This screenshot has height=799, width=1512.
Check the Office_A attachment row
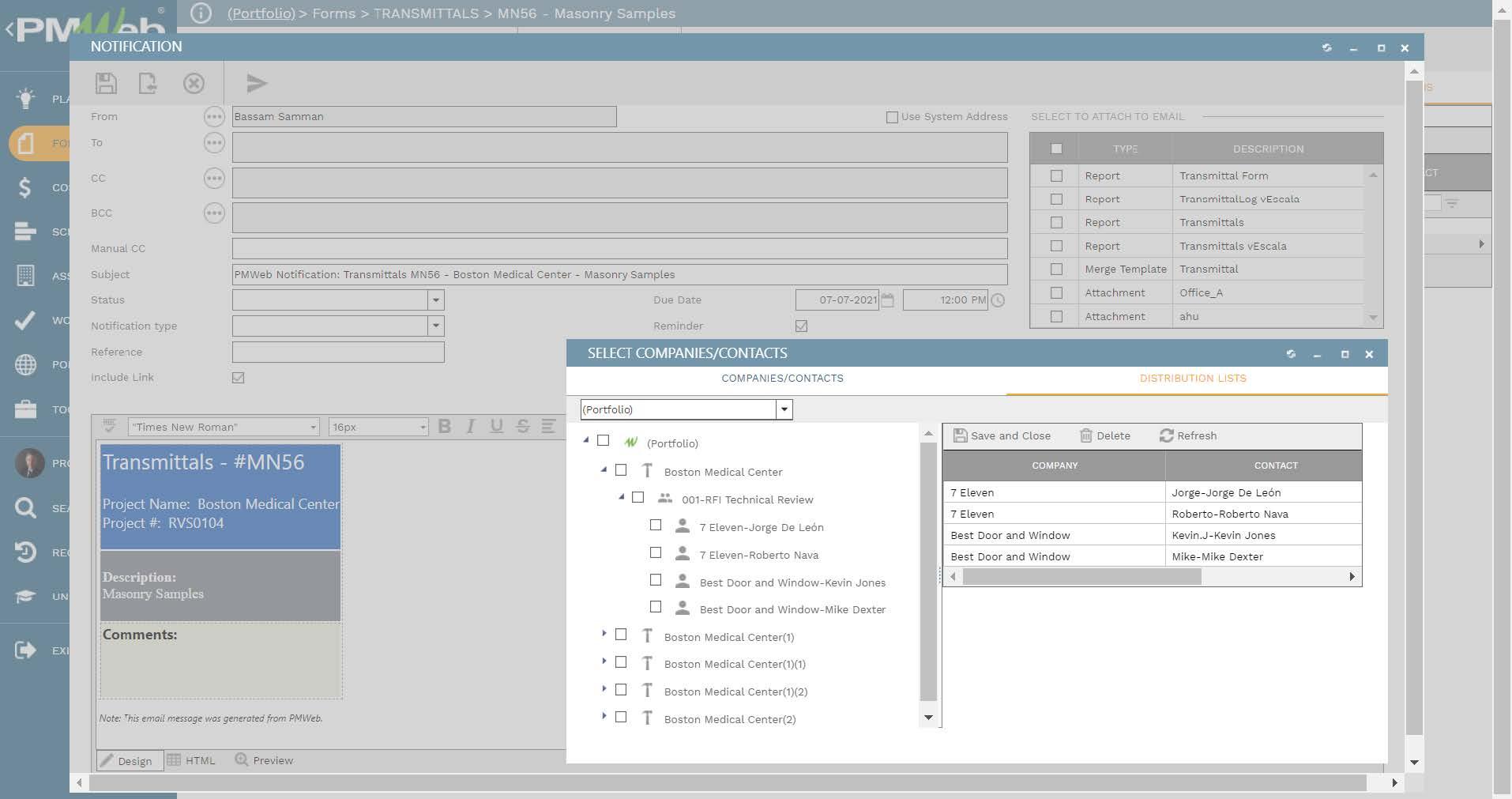[x=1056, y=292]
